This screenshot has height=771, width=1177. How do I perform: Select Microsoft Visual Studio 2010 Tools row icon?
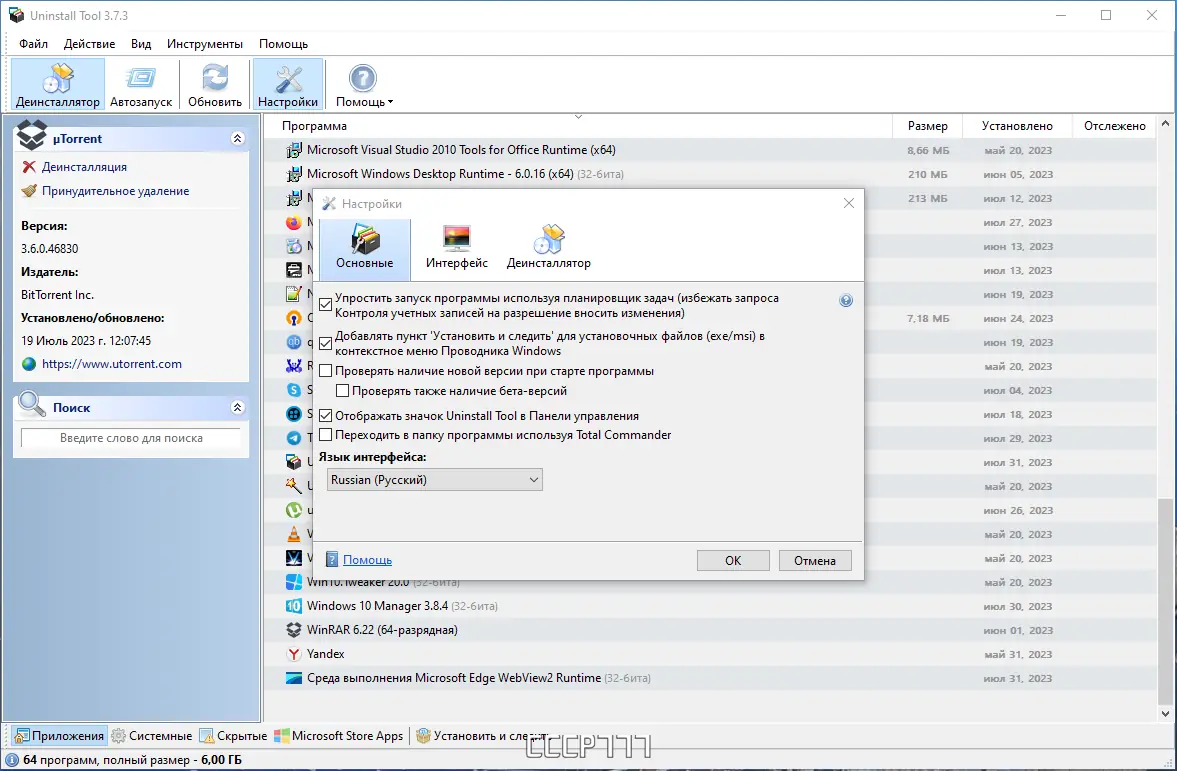pos(293,150)
